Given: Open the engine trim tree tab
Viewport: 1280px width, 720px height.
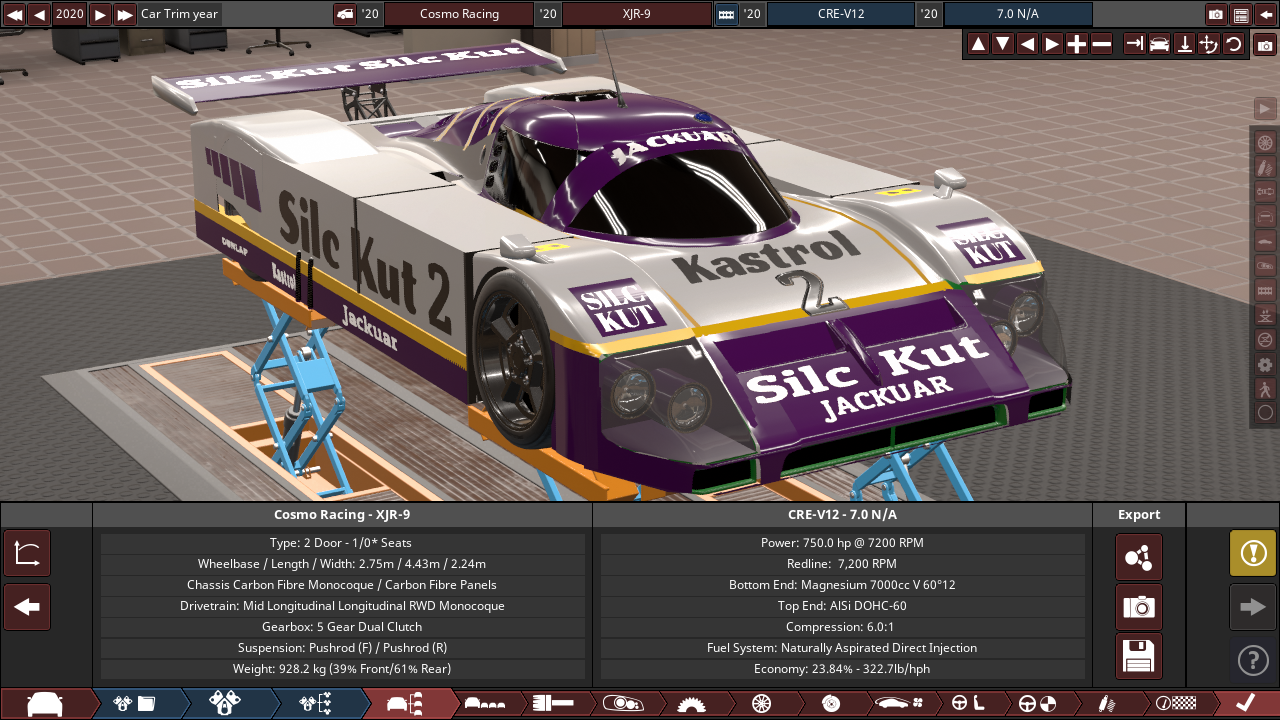Looking at the screenshot, I should [315, 704].
